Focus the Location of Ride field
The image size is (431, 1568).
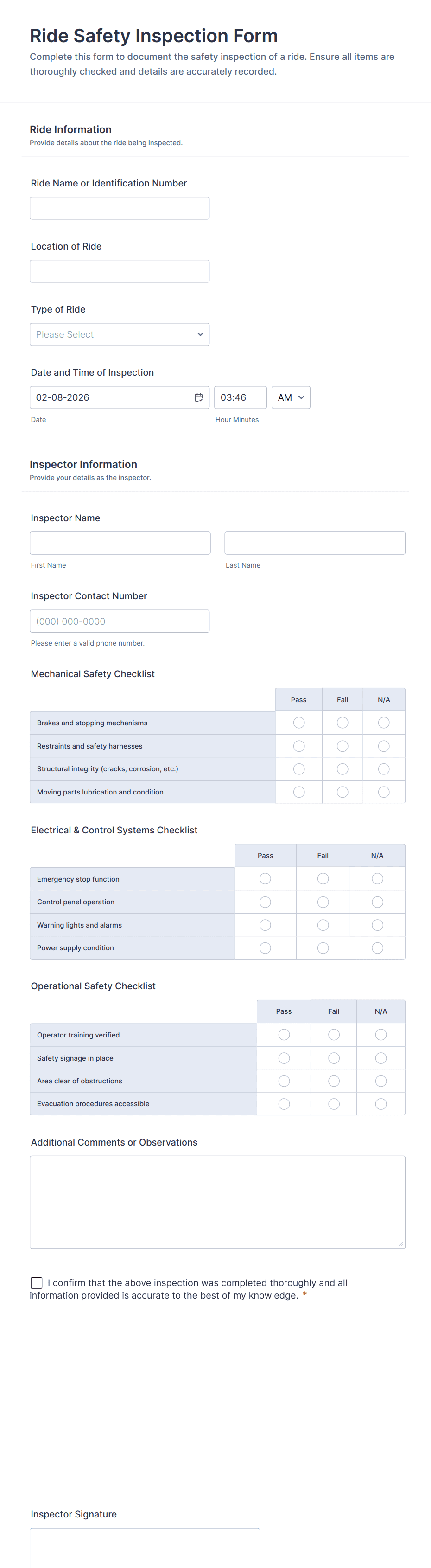click(119, 271)
